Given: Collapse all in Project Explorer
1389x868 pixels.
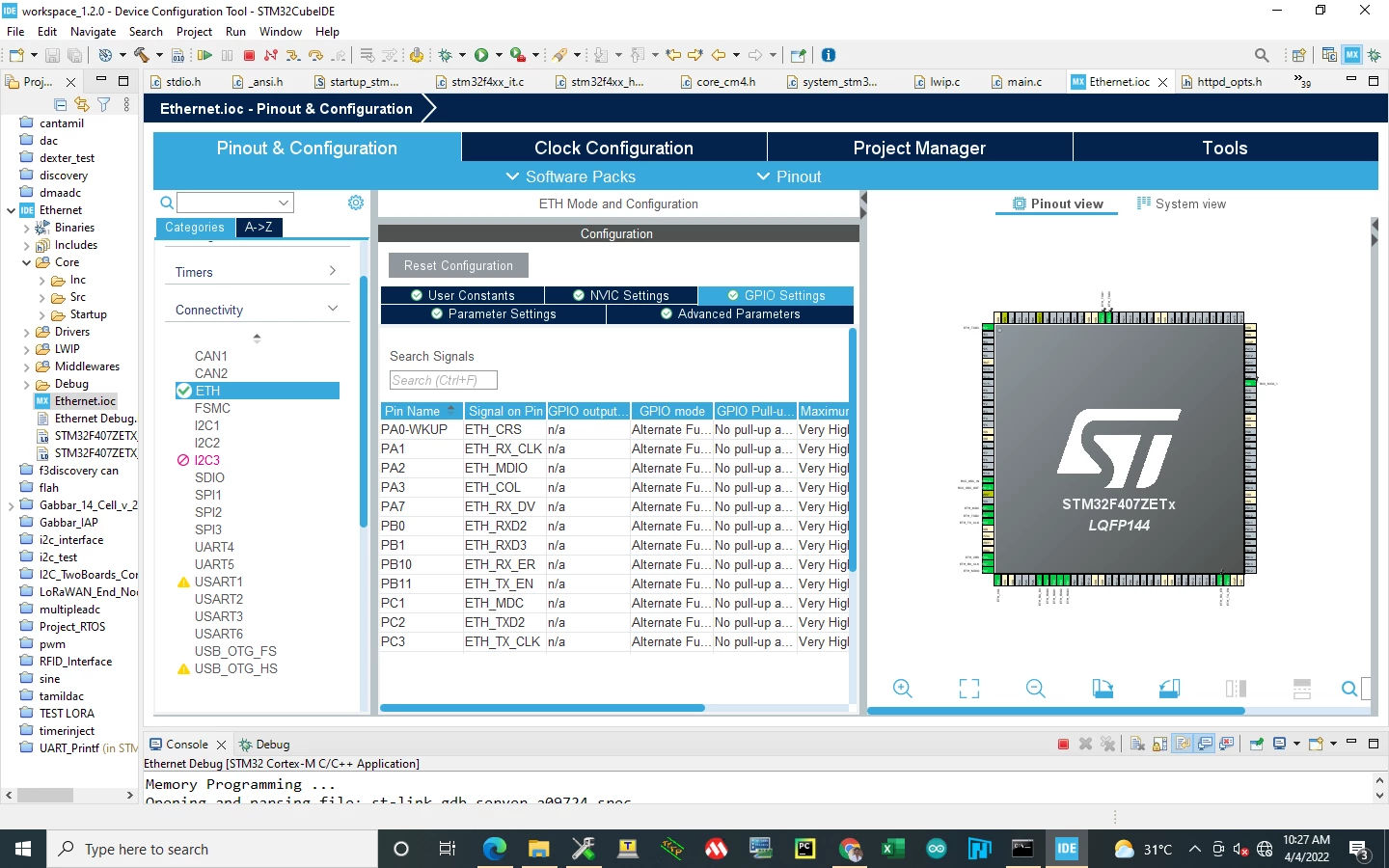Looking at the screenshot, I should pos(61,104).
